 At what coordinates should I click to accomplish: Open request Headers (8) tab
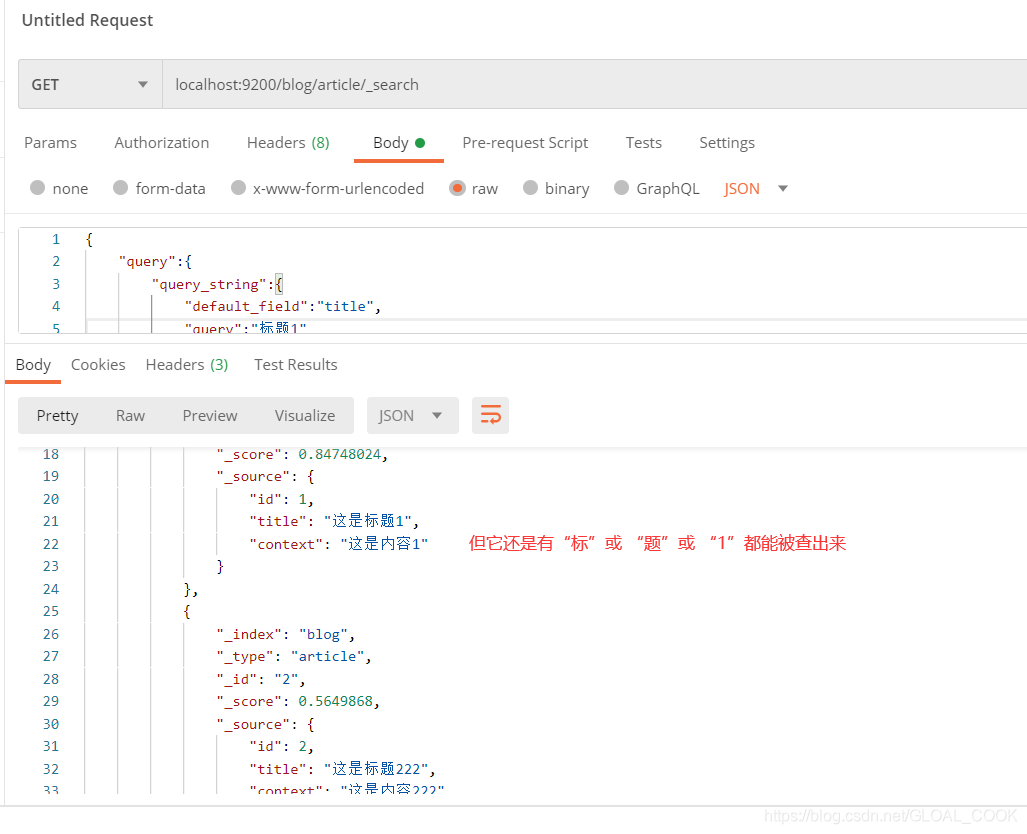[288, 143]
